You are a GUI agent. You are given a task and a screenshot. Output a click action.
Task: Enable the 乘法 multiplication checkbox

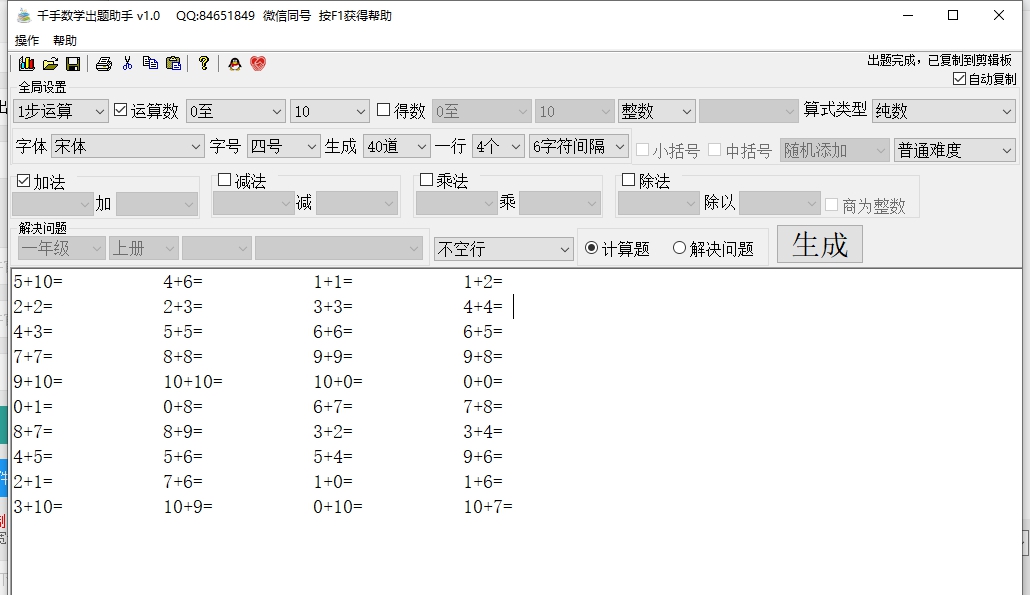426,179
